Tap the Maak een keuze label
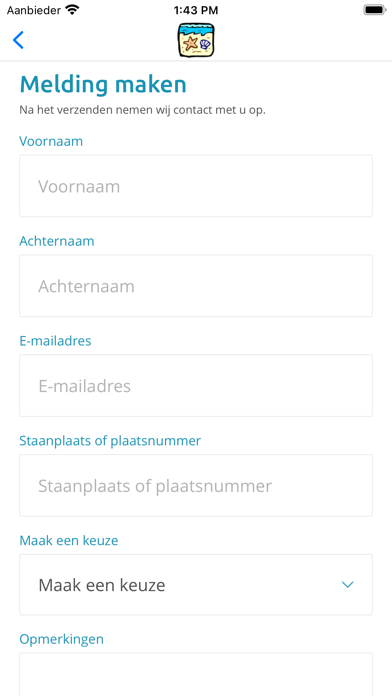This screenshot has width=392, height=696. coord(69,541)
